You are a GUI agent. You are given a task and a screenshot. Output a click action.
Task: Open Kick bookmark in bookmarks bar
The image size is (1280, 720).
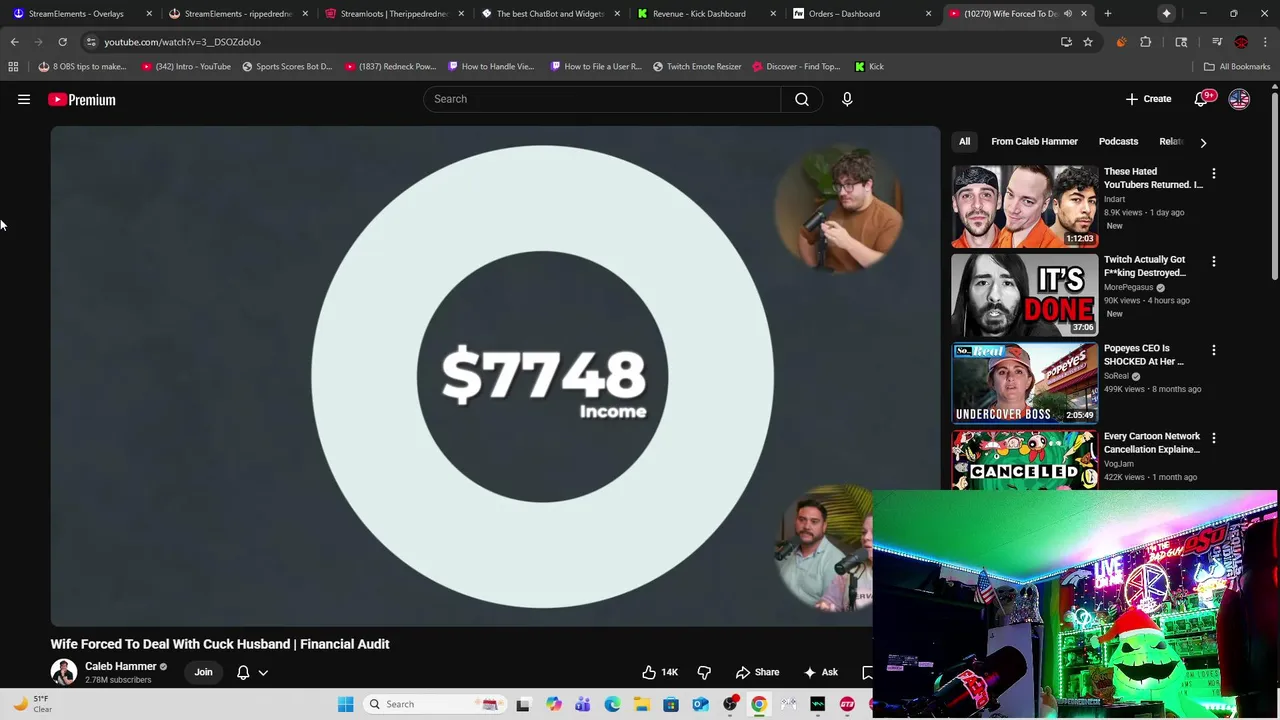point(869,67)
